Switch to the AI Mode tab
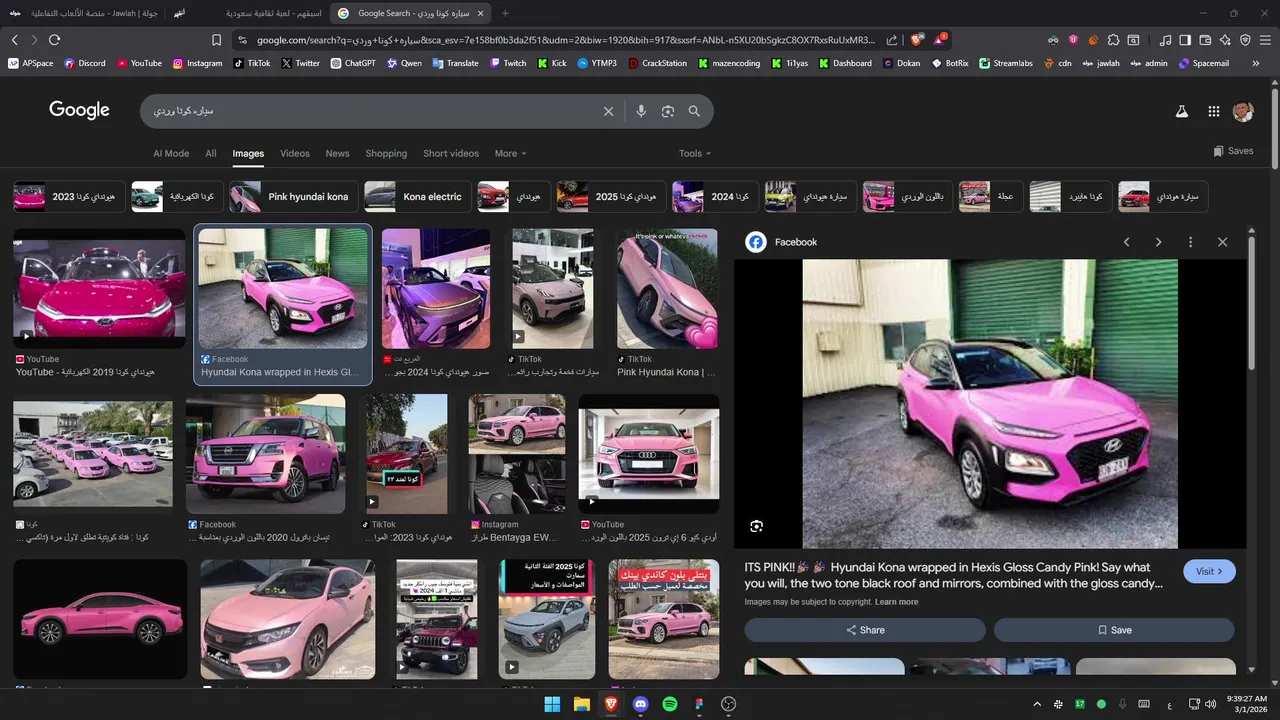Screen dimensions: 1280x720 click(171, 153)
